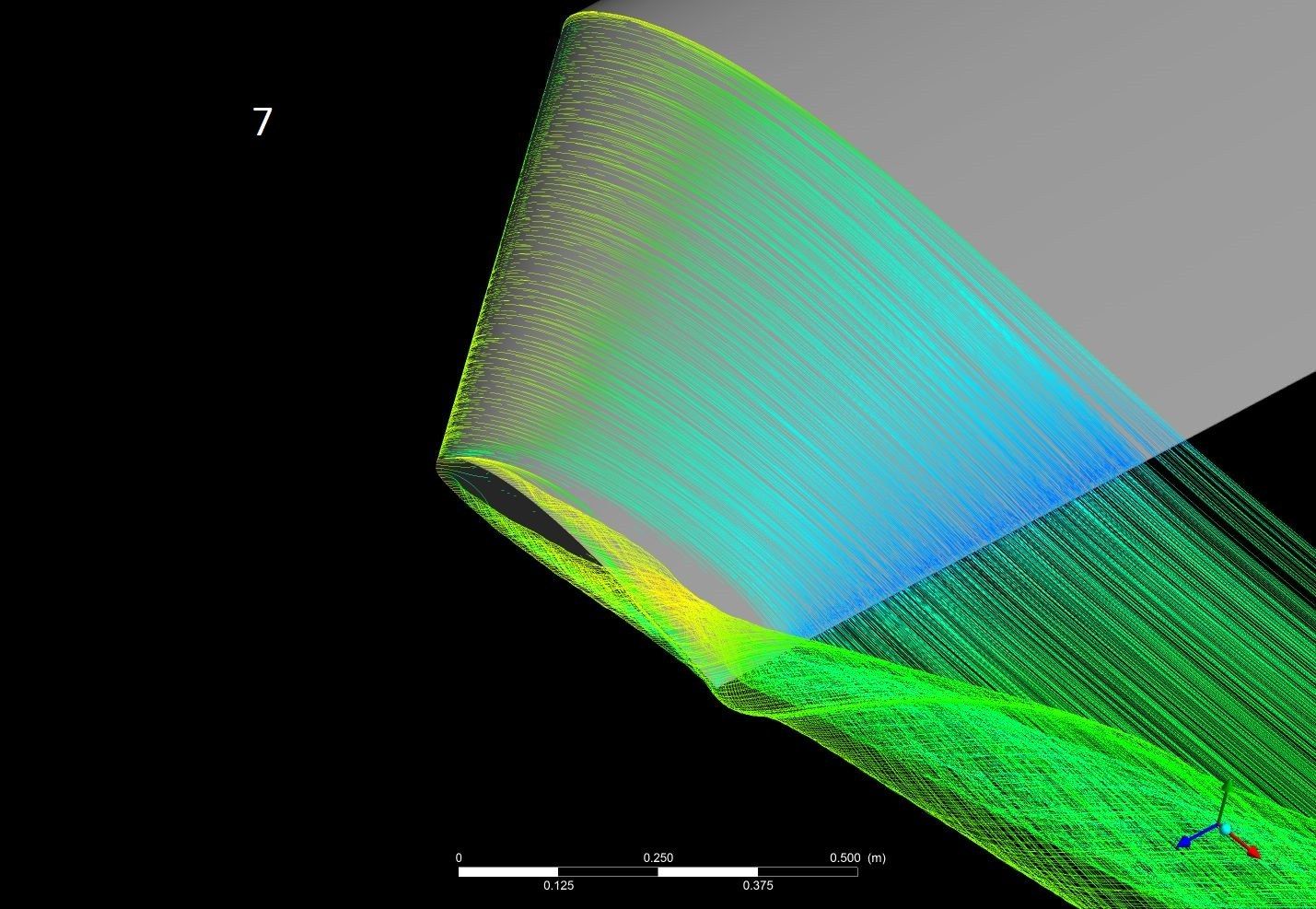
Task: Click the 0.250 label on the scale ruler
Action: click(x=658, y=857)
